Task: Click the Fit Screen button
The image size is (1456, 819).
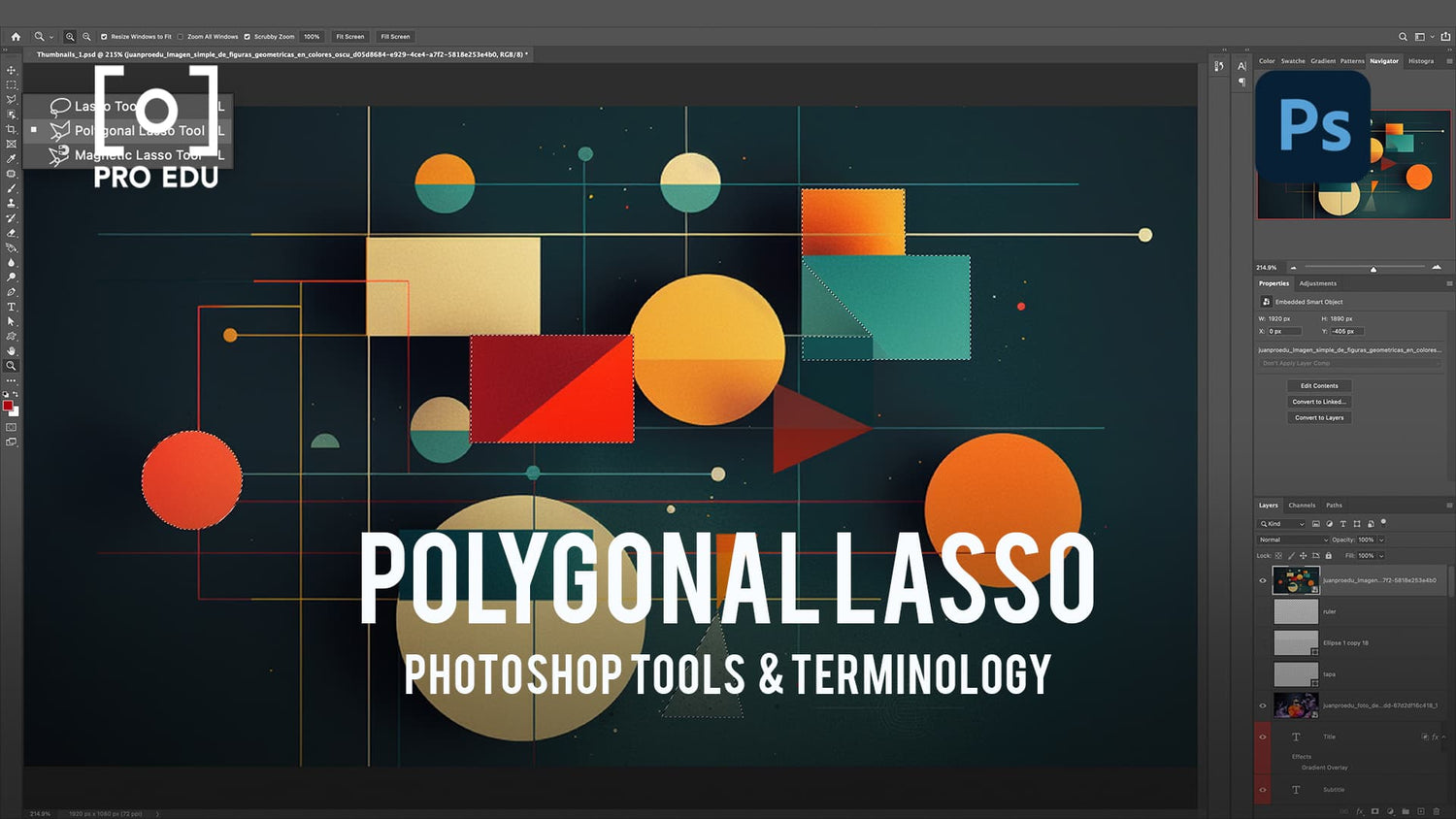Action: tap(349, 36)
